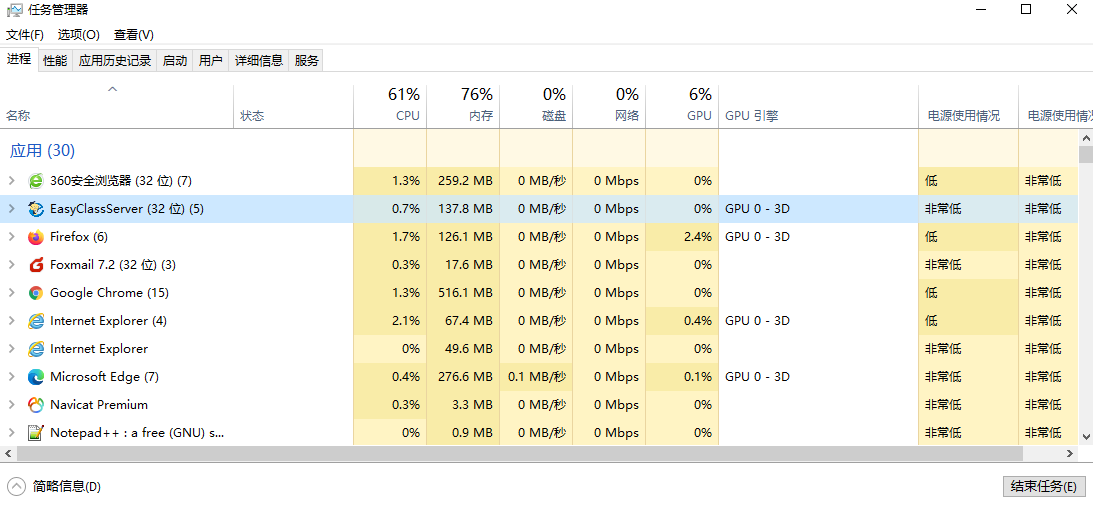Viewport: 1093px width, 509px height.
Task: Click GPU 0 - 3D in the EasyClassServer row
Action: [x=757, y=209]
